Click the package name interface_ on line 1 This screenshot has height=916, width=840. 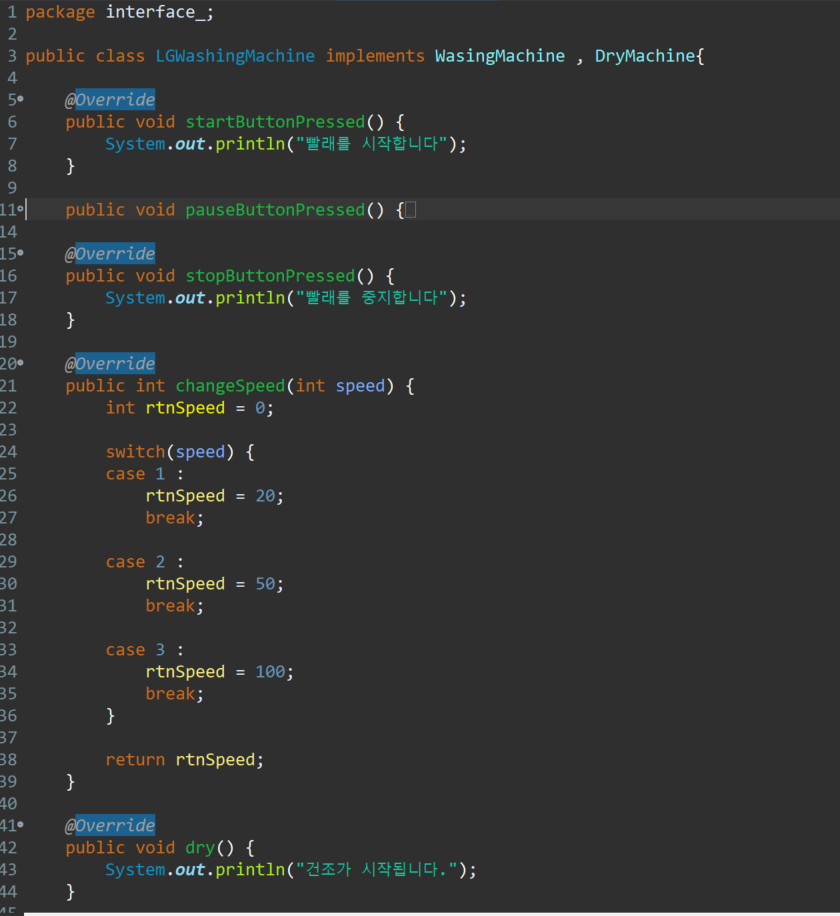(x=155, y=12)
